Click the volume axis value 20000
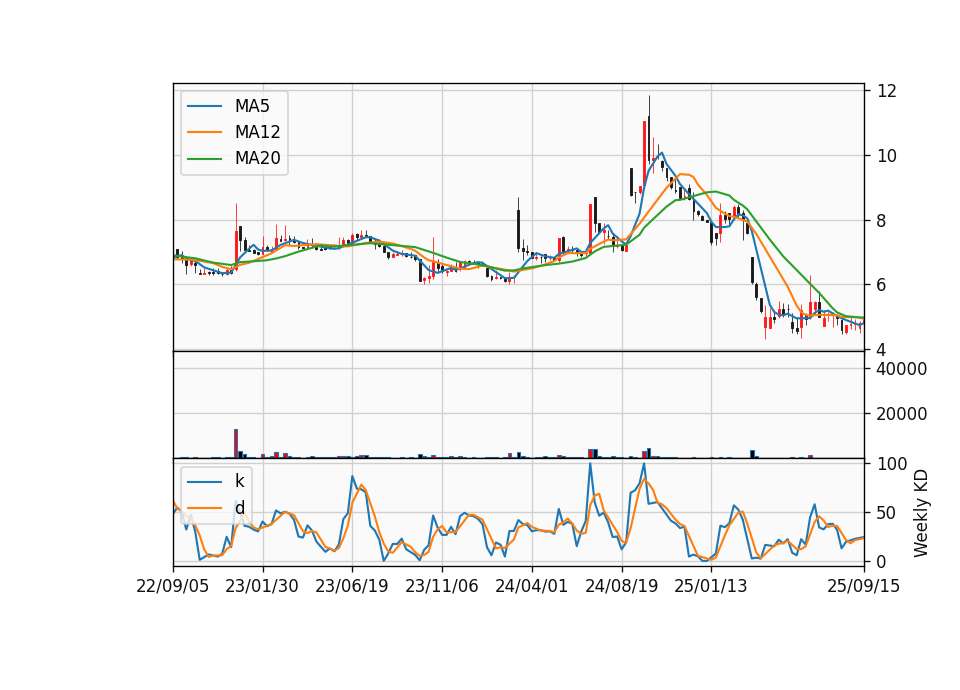The width and height of the screenshot is (960, 690). click(902, 414)
